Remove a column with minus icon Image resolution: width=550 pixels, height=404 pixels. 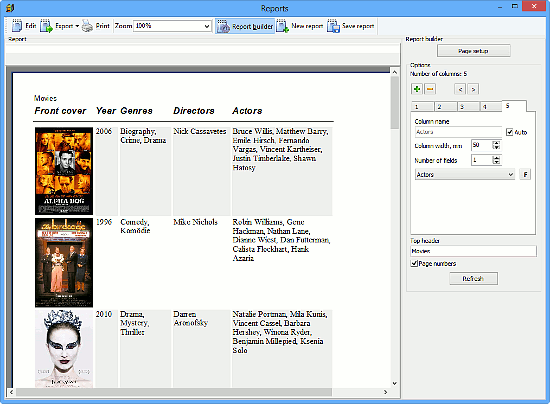pos(430,89)
